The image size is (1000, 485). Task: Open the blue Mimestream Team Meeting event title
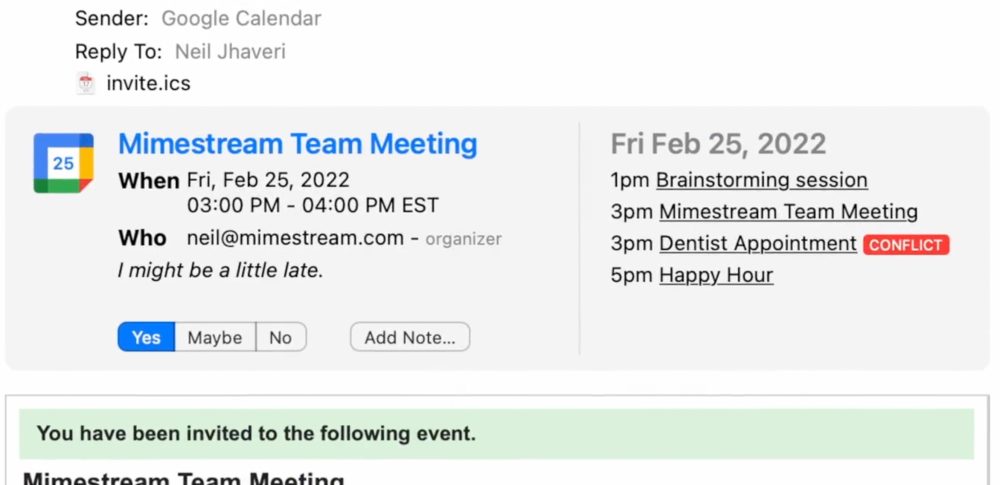(298, 144)
